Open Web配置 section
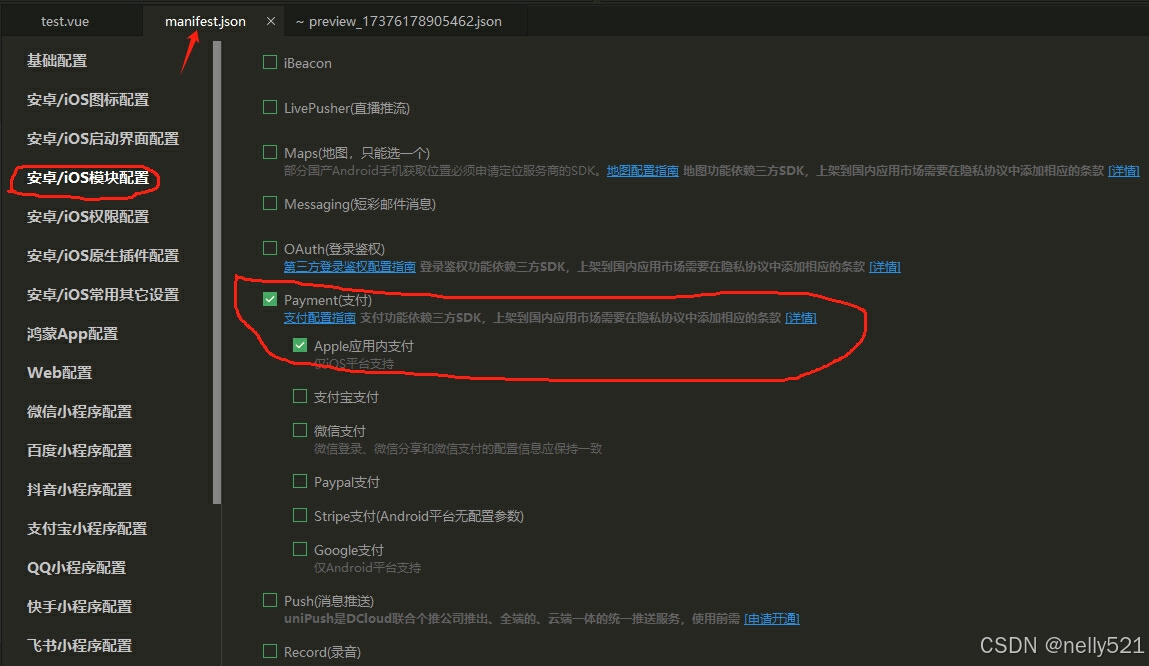Screen dimensions: 1149x666 (59, 372)
